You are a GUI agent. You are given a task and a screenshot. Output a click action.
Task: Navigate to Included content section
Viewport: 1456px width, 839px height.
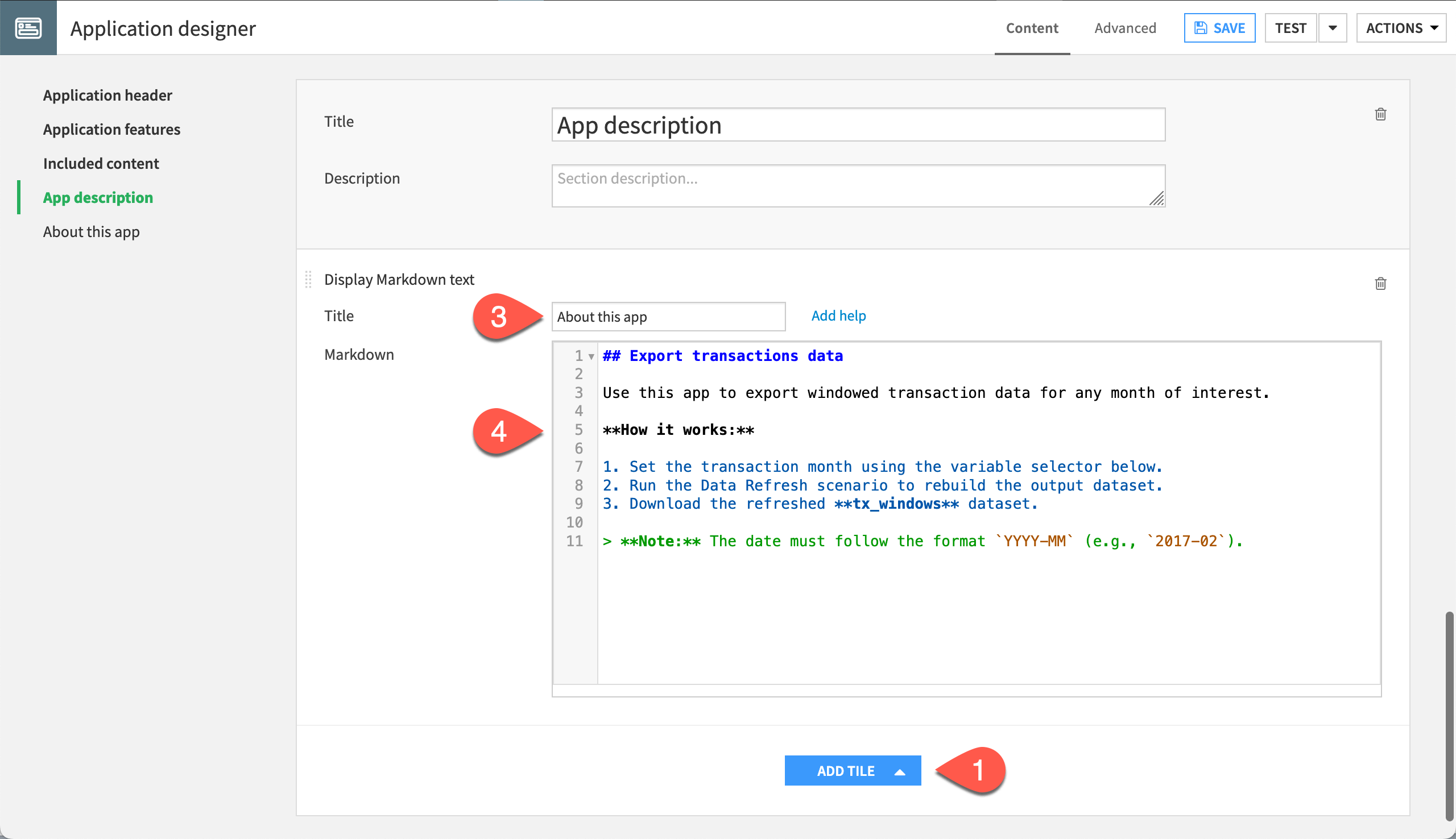click(100, 163)
